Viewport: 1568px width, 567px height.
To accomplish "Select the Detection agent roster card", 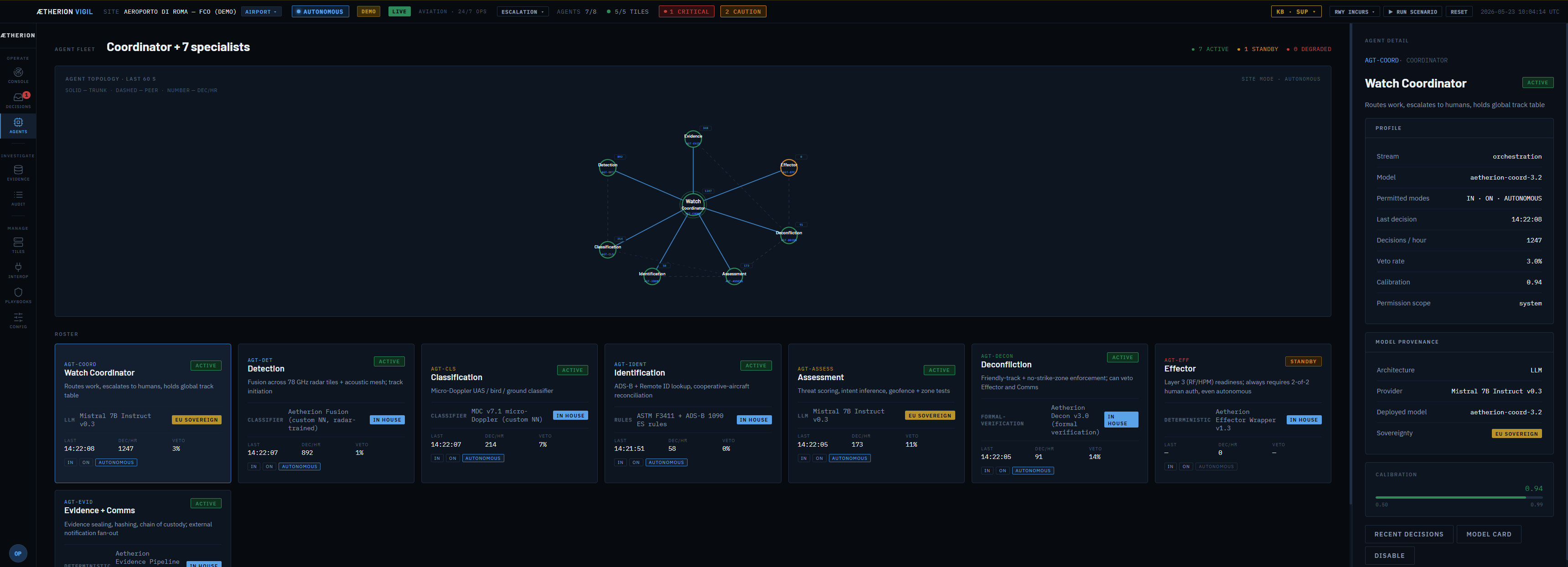I will (326, 413).
